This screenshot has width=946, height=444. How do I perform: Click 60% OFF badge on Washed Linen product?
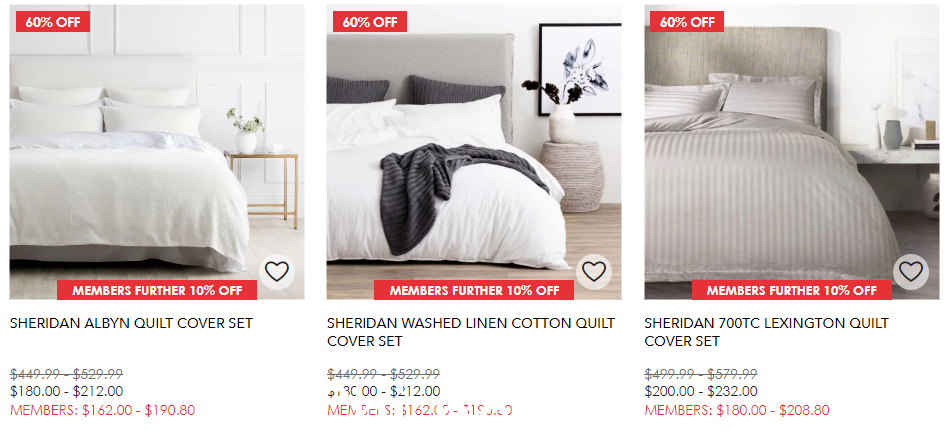tap(370, 22)
